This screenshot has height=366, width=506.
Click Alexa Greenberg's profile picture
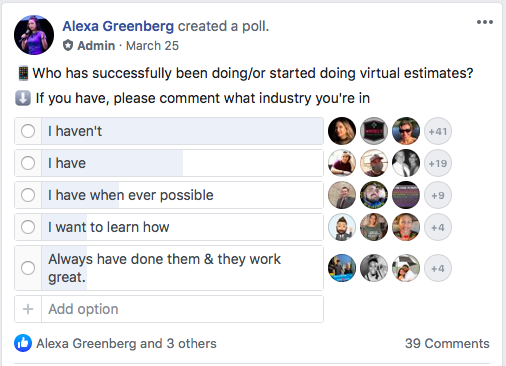[34, 35]
